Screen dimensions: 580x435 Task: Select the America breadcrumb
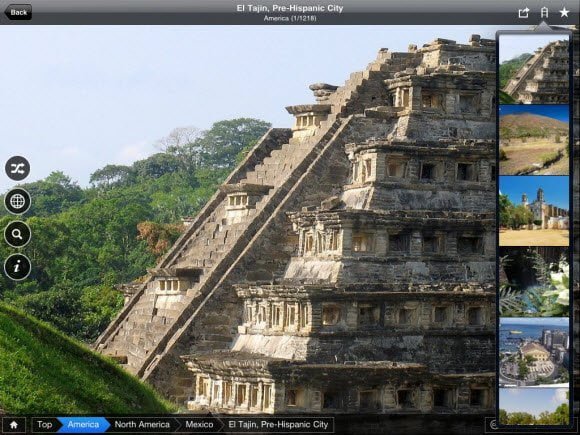(83, 425)
